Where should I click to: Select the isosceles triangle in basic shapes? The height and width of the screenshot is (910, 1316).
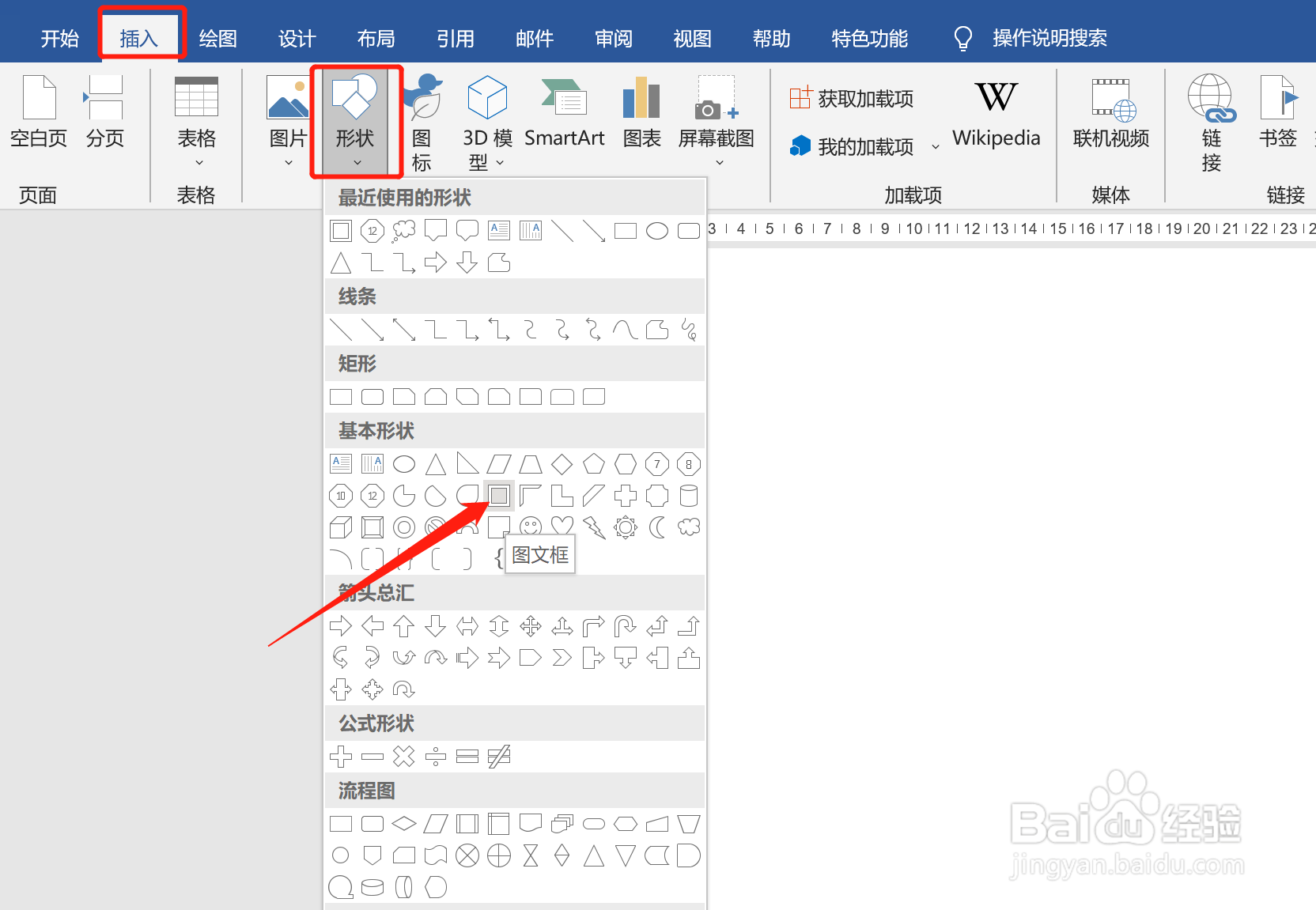pyautogui.click(x=436, y=464)
